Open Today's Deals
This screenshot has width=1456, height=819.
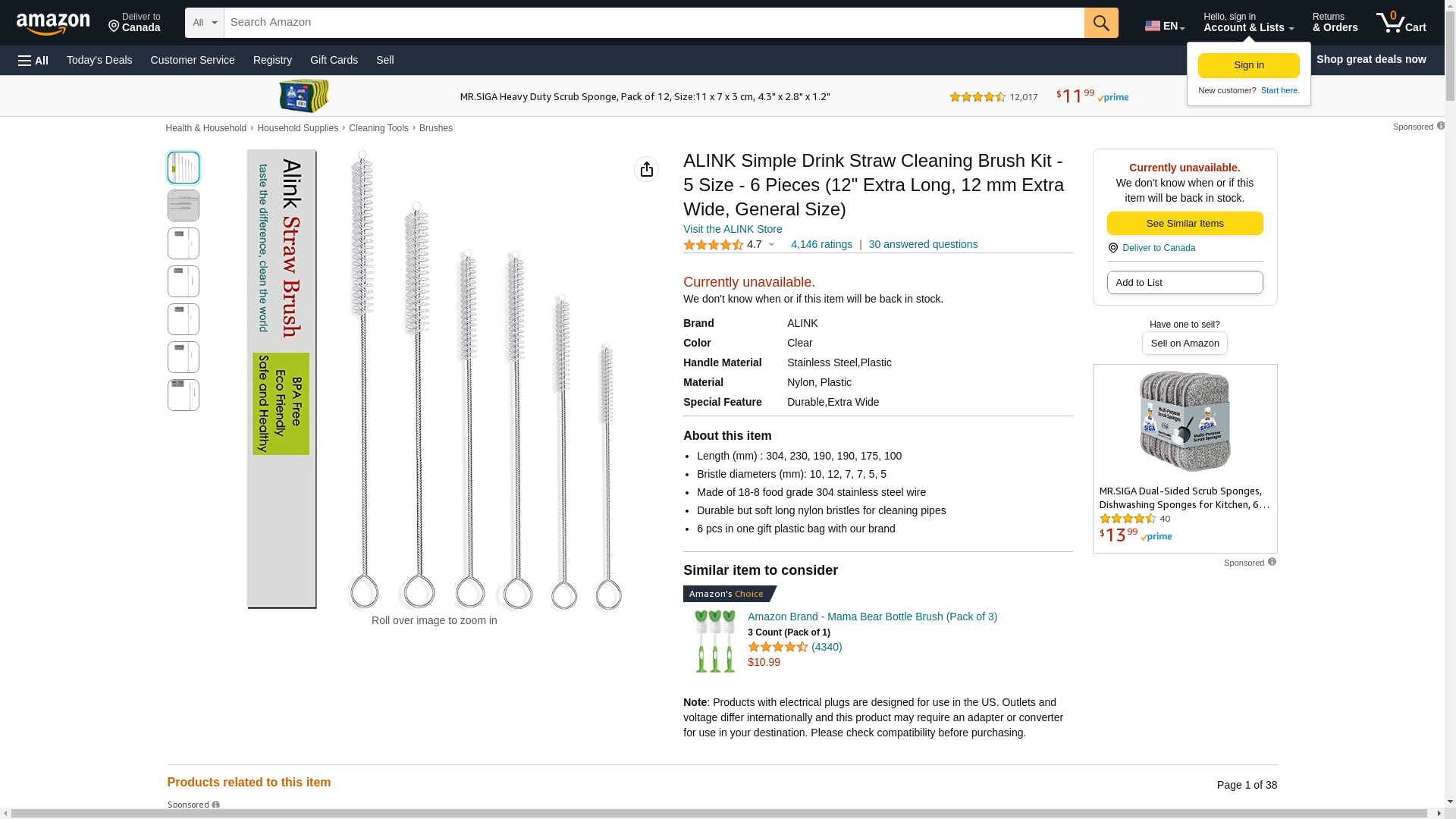[99, 60]
